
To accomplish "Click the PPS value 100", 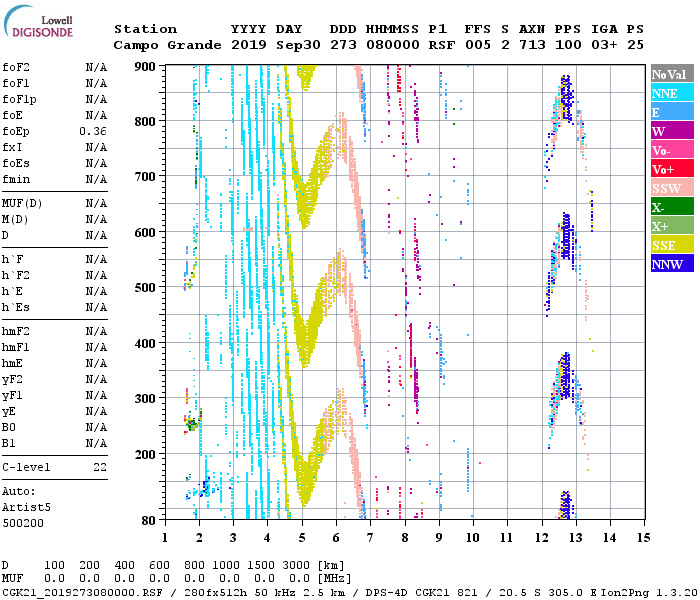I will coord(568,45).
